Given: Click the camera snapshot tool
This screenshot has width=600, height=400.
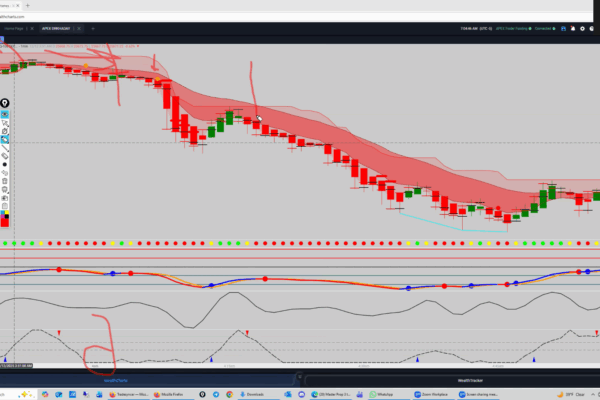Looking at the screenshot, I should coord(5,132).
